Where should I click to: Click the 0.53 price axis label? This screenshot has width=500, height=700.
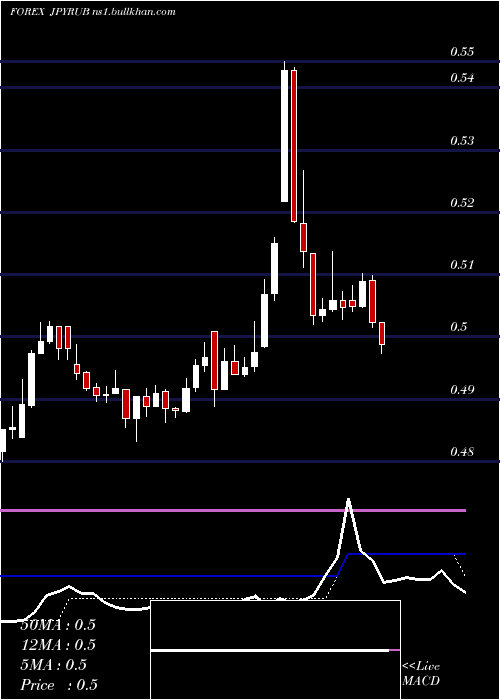point(462,141)
